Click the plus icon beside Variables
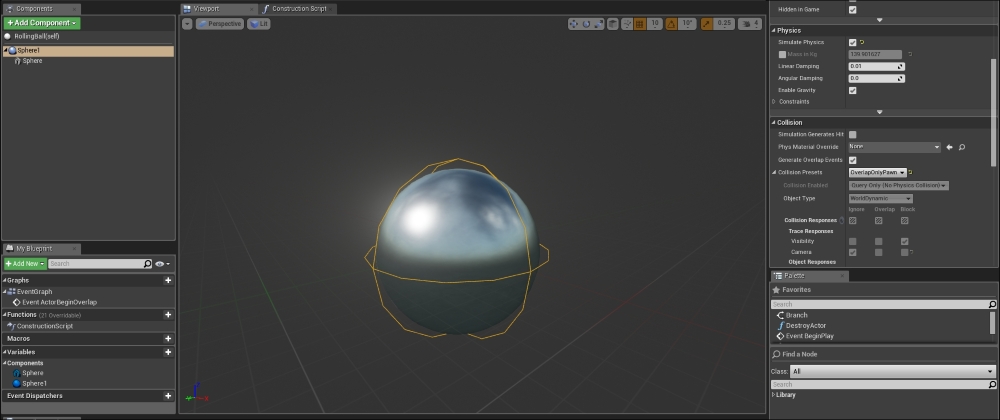Viewport: 1000px width, 420px height. pyautogui.click(x=168, y=352)
